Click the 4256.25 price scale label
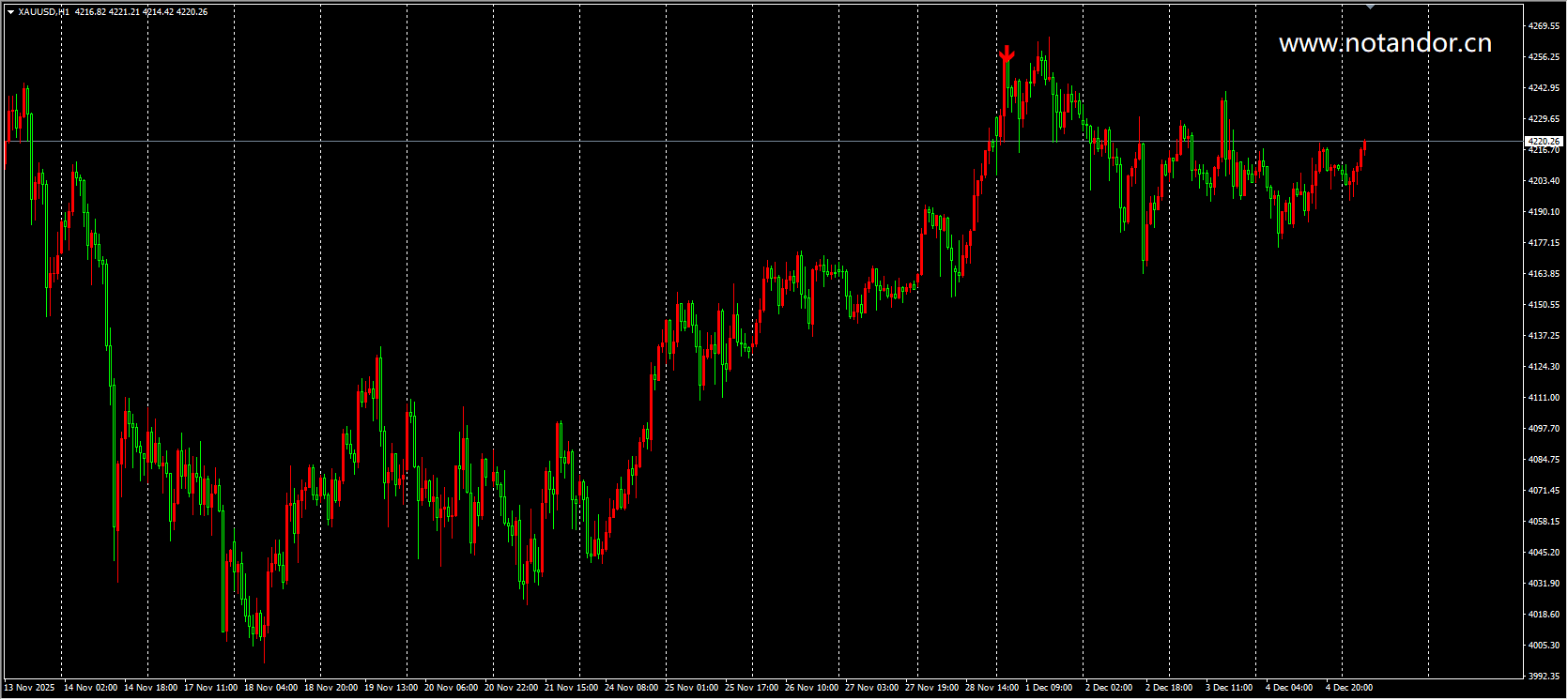Screen dimensions: 1568x700 [x=1544, y=57]
